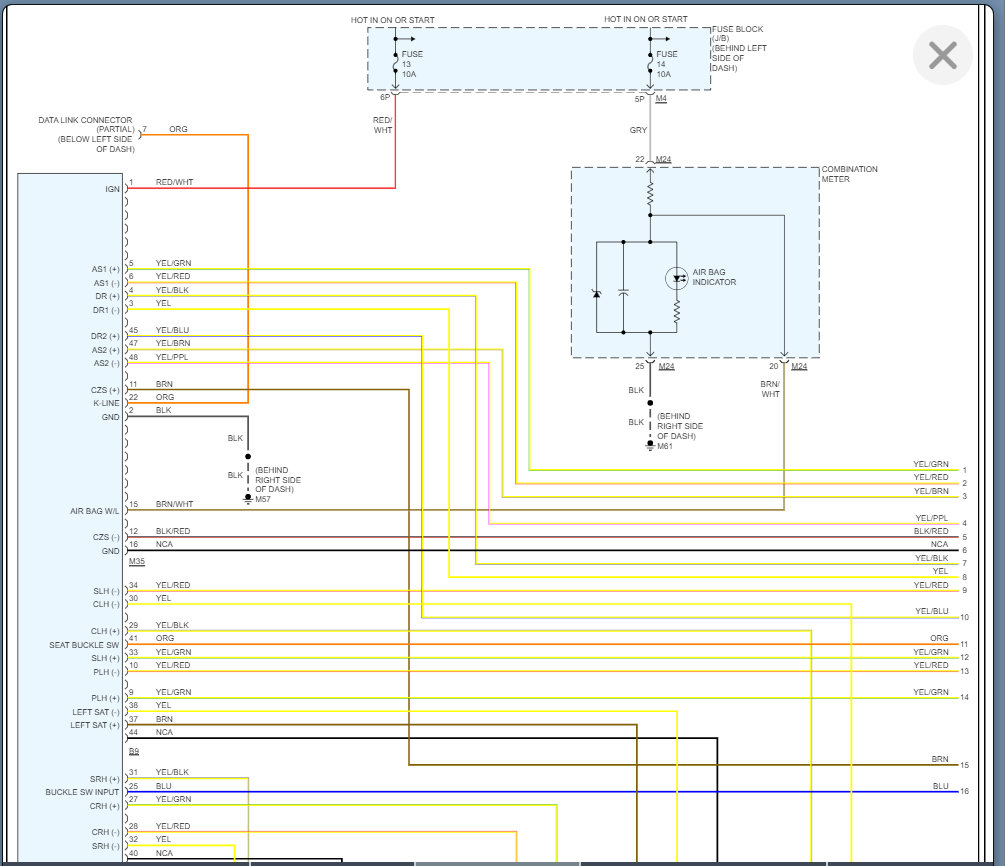Click the FUSE 14 10A label
The height and width of the screenshot is (866, 1005).
(666, 64)
